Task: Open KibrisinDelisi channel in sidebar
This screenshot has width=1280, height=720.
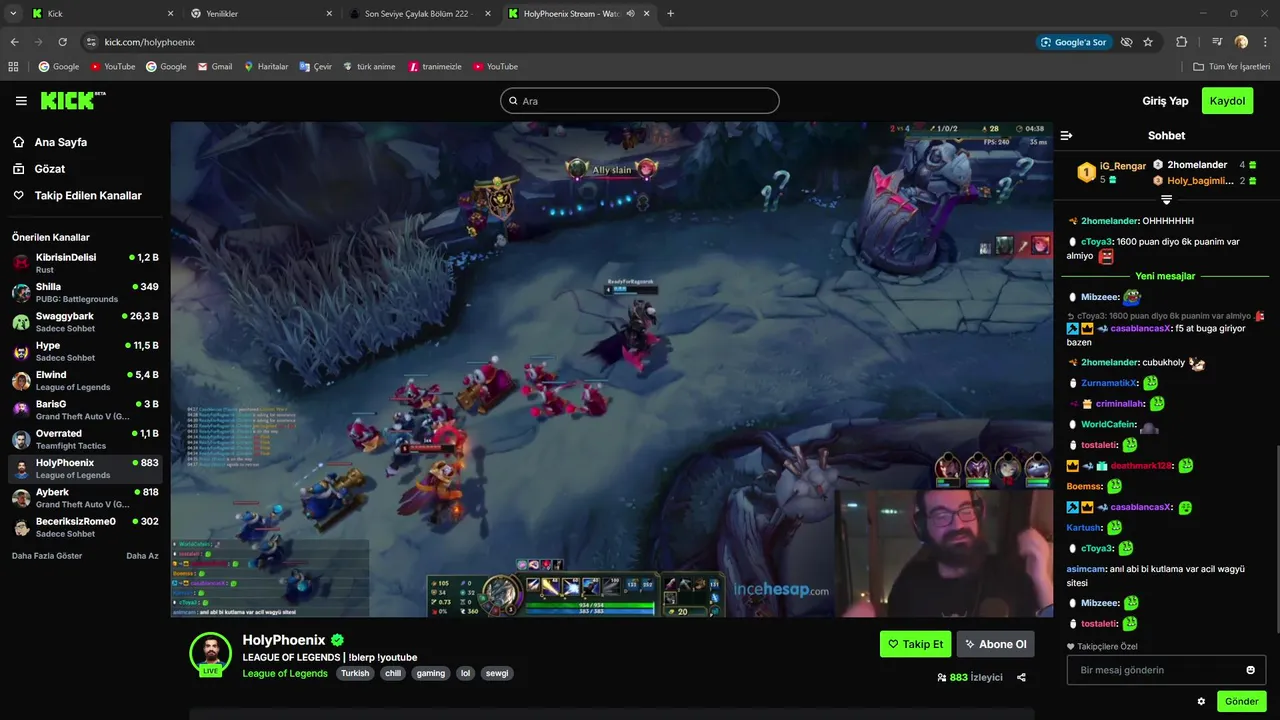Action: (85, 263)
